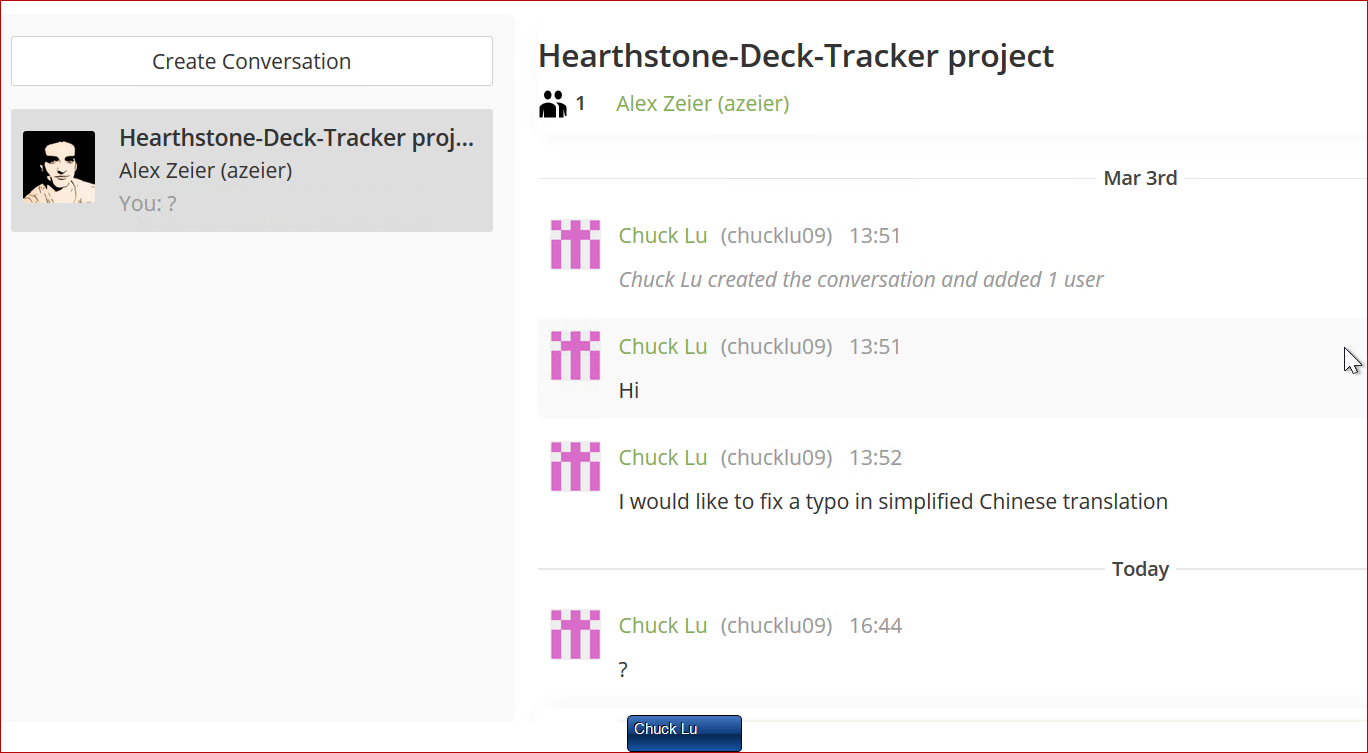Viewport: 1368px width, 753px height.
Task: Click the simplified Chinese translation message
Action: point(893,501)
